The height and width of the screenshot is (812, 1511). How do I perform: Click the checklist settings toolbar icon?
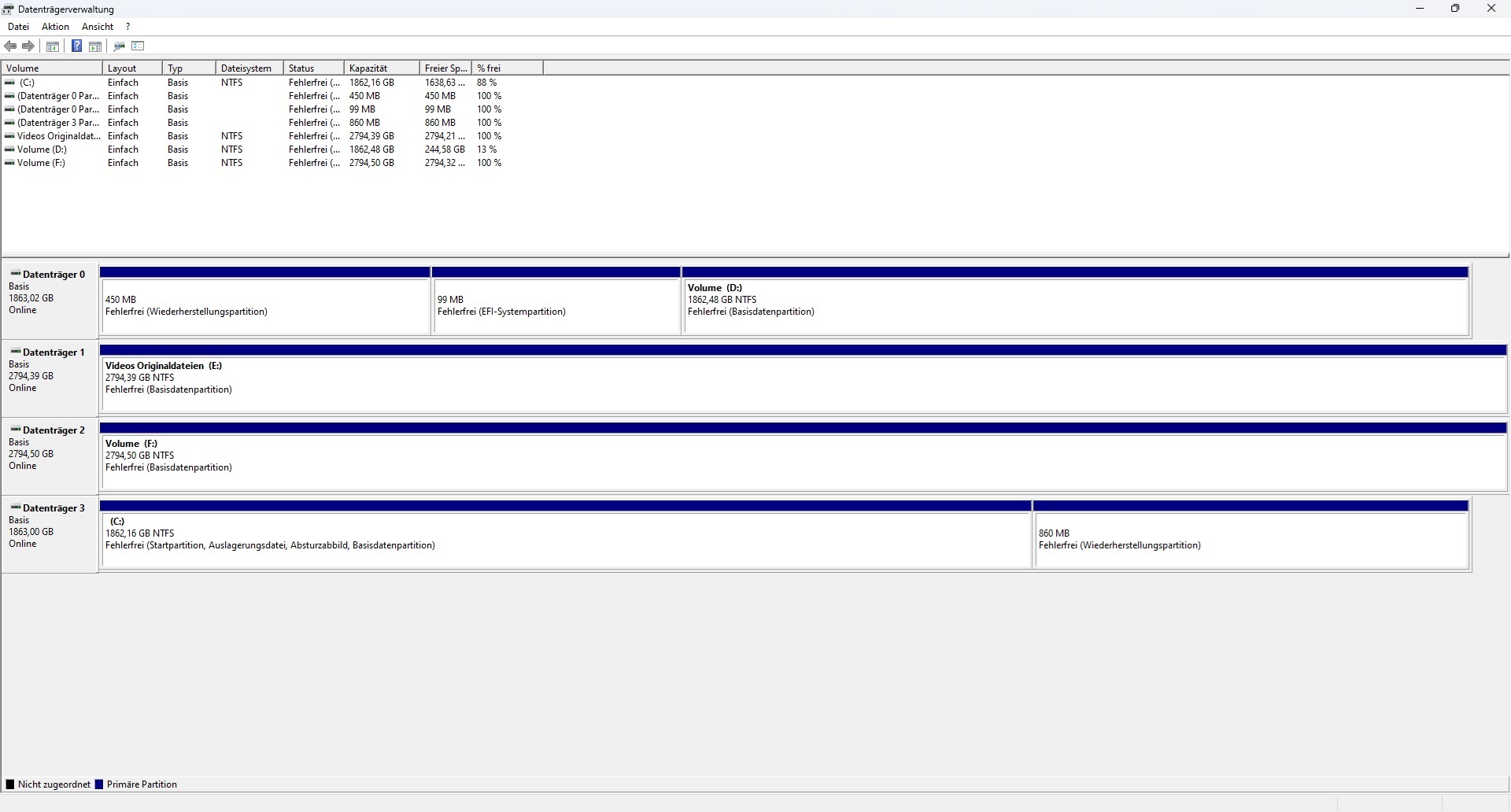[139, 46]
